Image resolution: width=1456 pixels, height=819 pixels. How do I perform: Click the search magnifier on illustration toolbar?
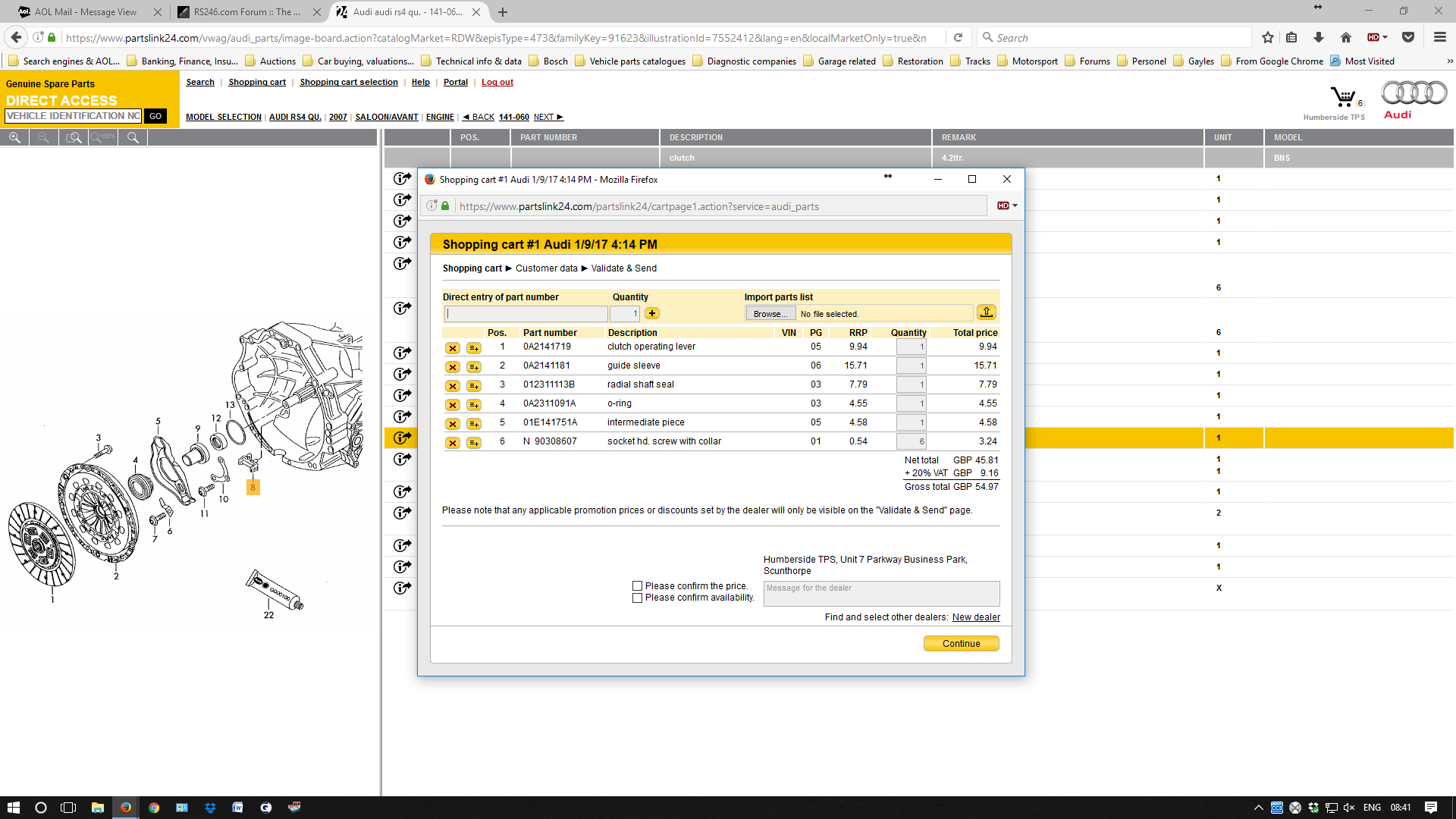[133, 137]
